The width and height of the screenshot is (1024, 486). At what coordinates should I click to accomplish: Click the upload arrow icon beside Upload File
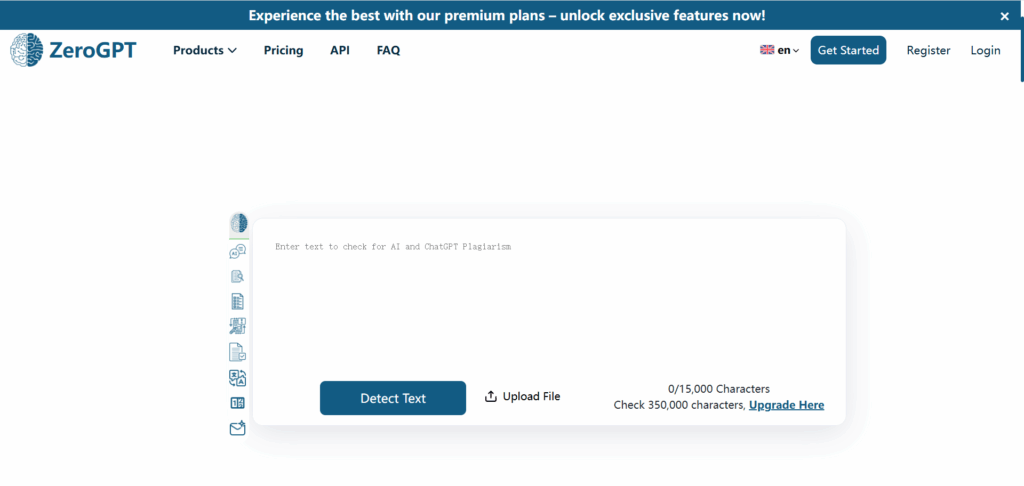[491, 397]
